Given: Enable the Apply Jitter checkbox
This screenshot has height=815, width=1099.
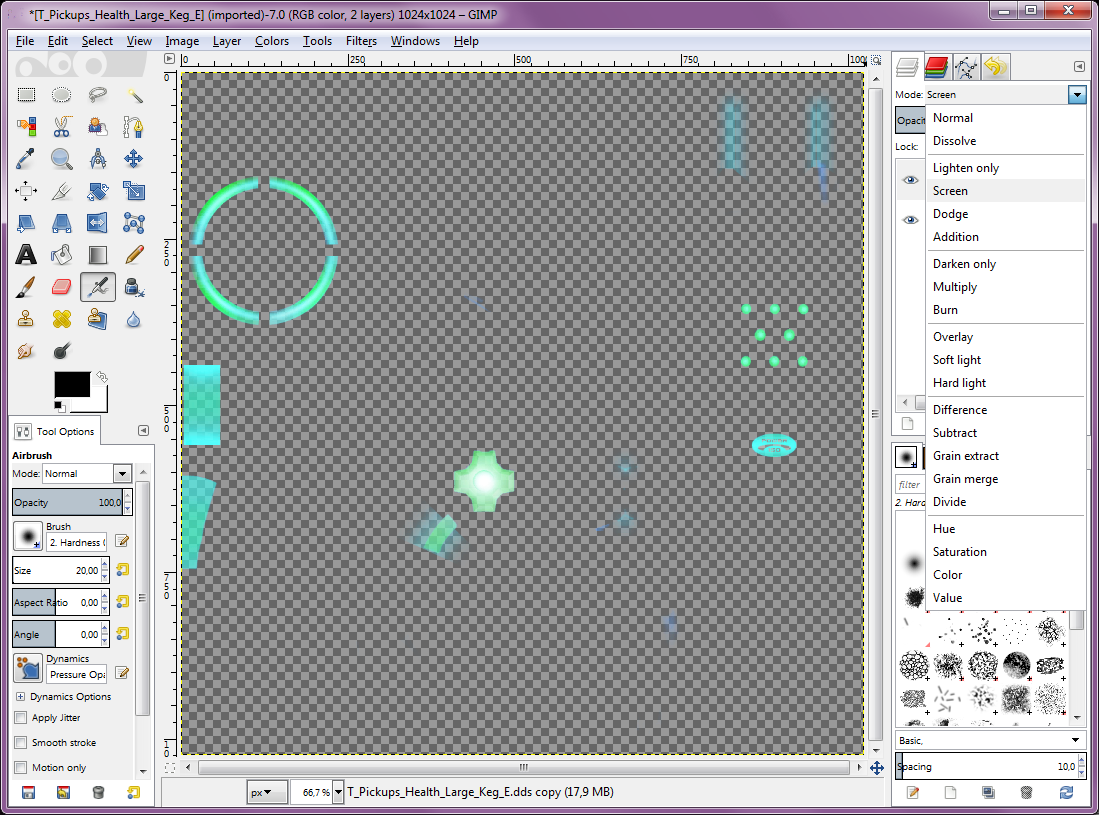Looking at the screenshot, I should coord(21,718).
